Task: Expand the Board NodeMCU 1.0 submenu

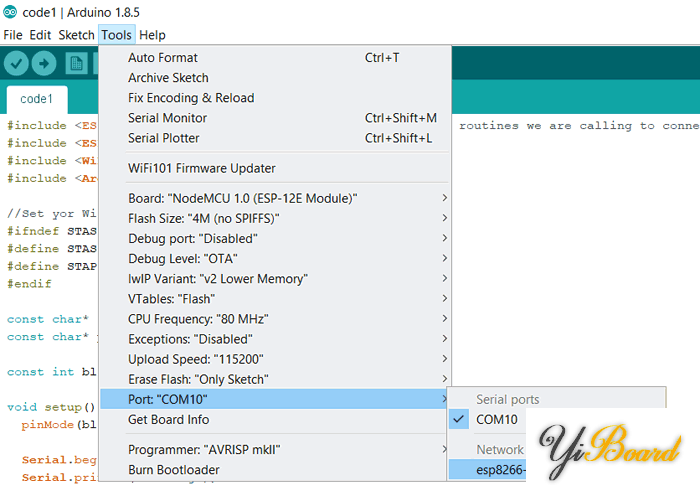Action: [275, 198]
